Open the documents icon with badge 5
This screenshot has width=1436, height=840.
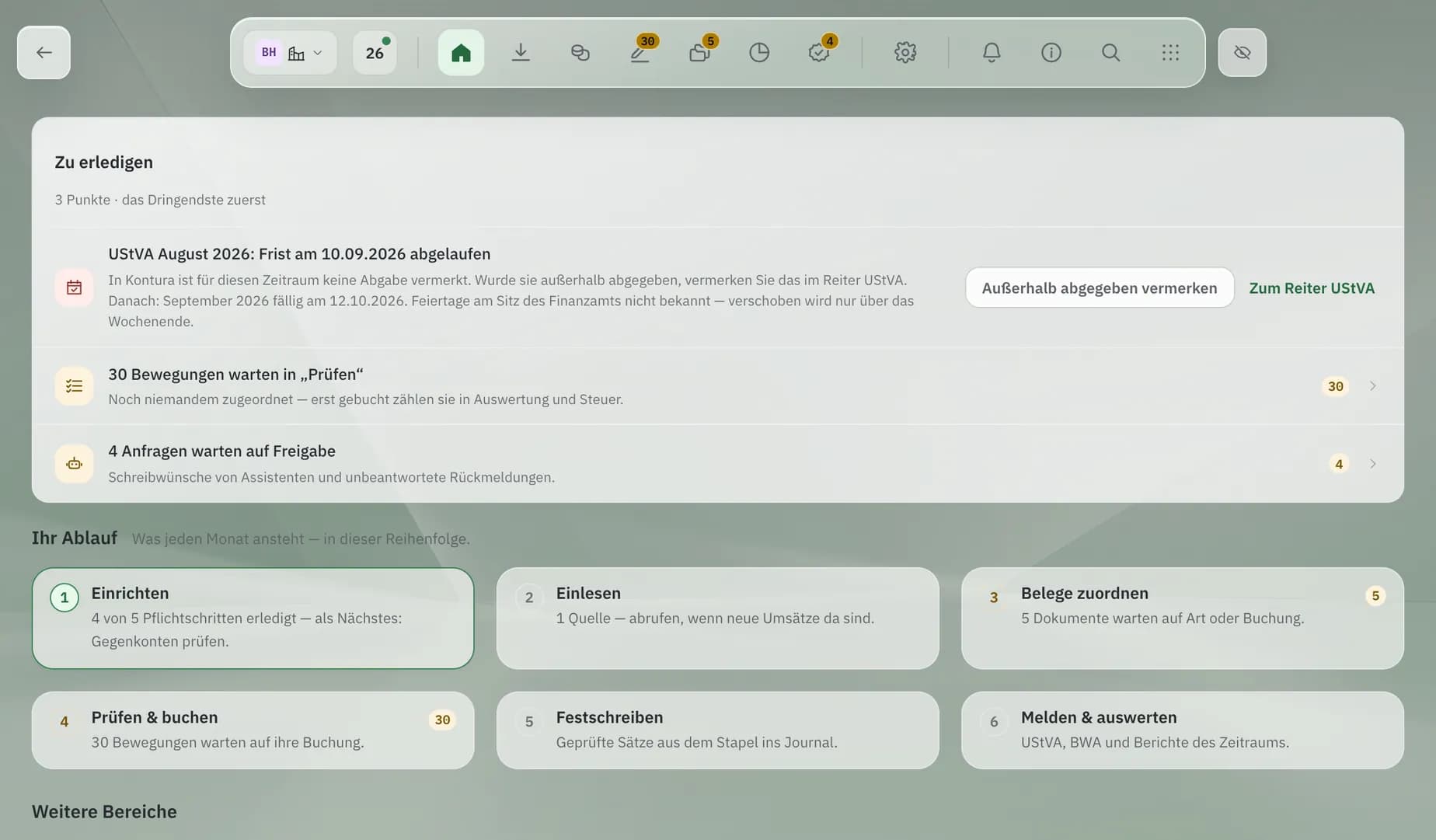700,53
